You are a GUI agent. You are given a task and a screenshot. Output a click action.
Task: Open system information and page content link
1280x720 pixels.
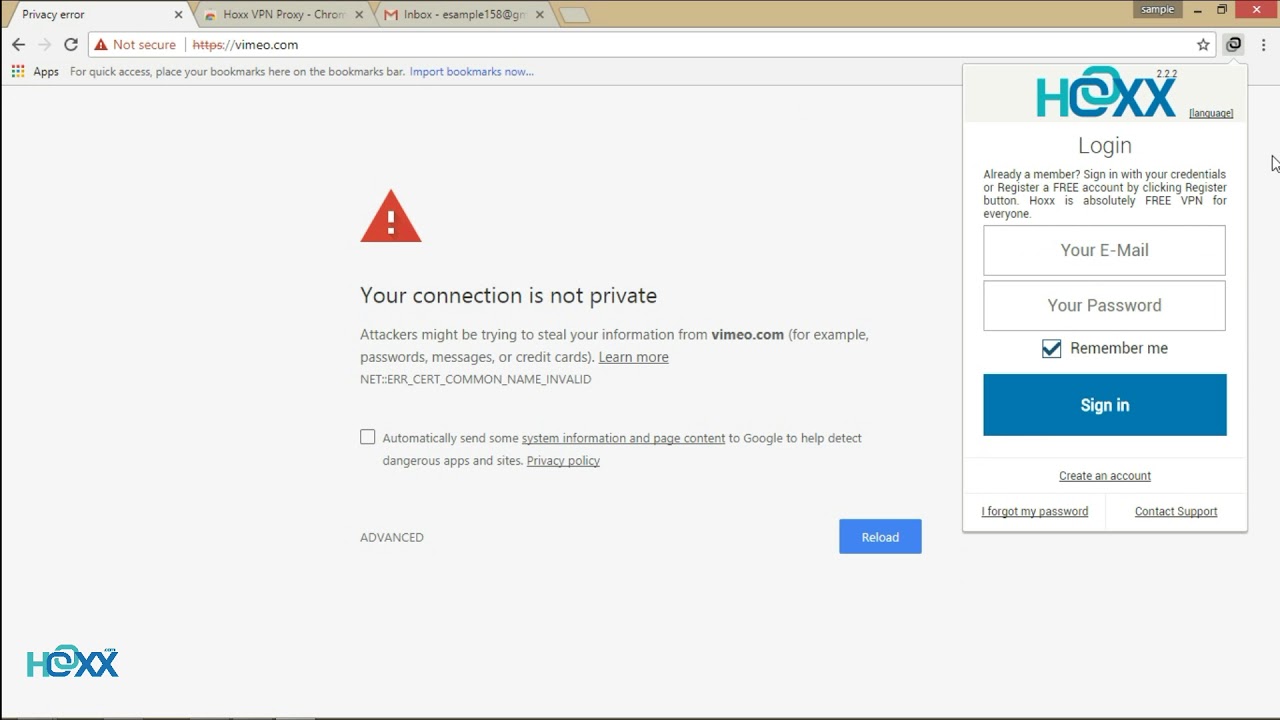coord(623,438)
